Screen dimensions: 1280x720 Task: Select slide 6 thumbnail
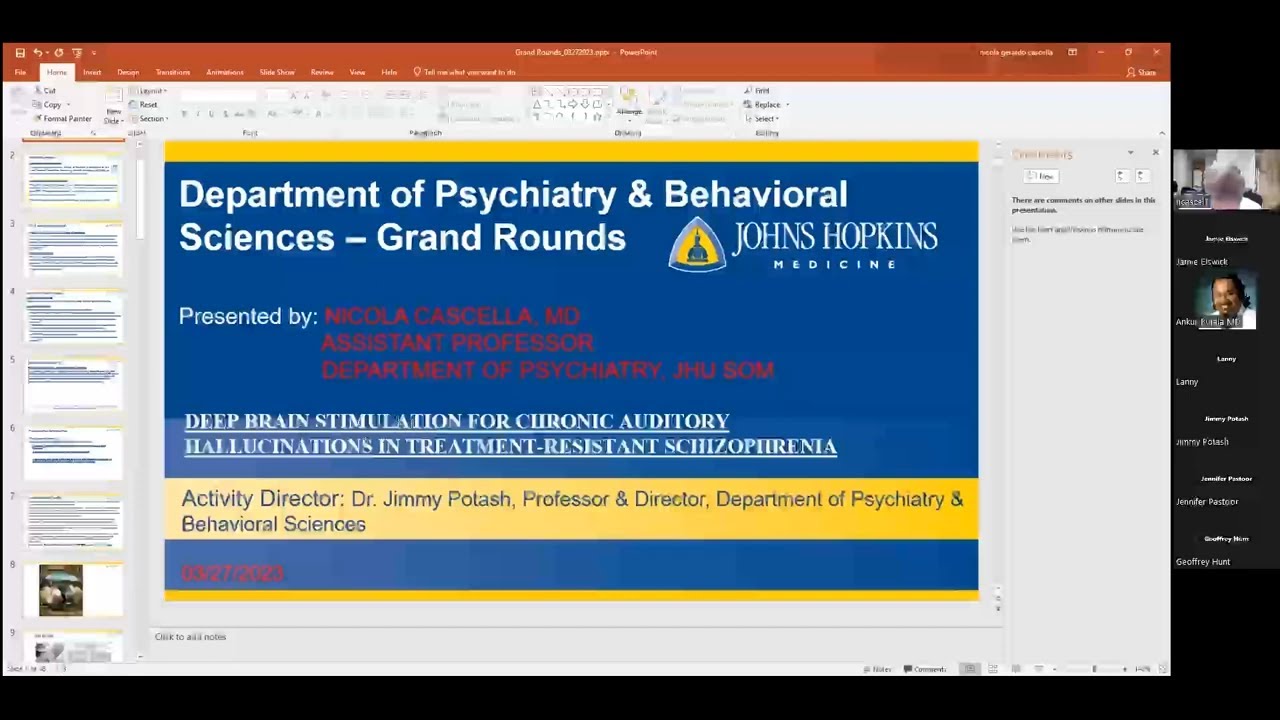tap(74, 453)
